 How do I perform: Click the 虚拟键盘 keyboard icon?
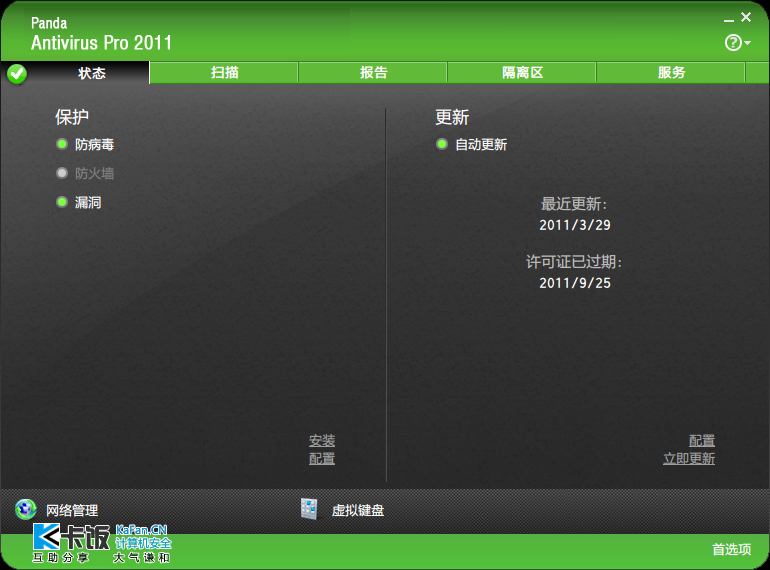coord(309,509)
